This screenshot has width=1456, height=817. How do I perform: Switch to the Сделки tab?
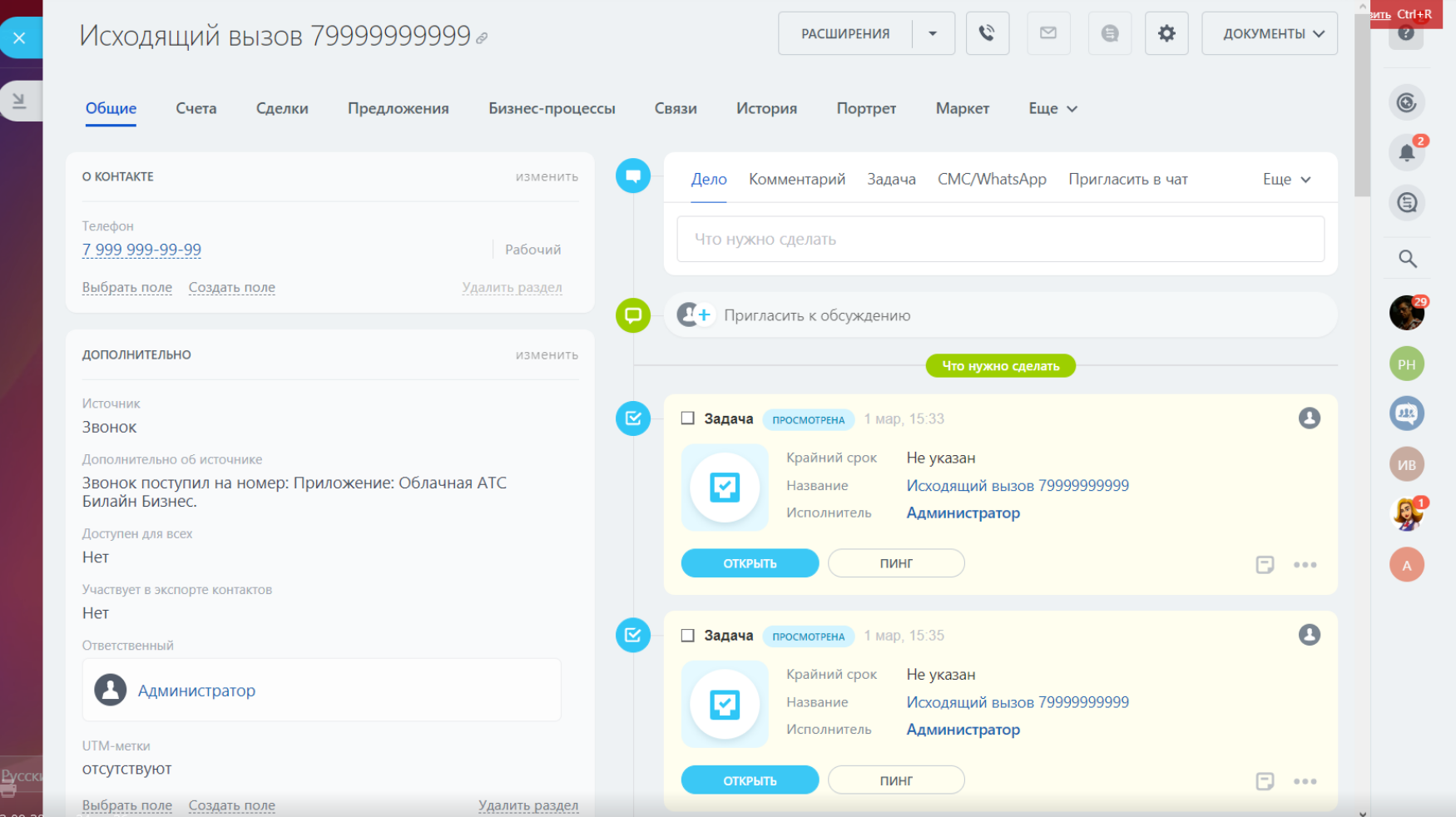point(282,108)
